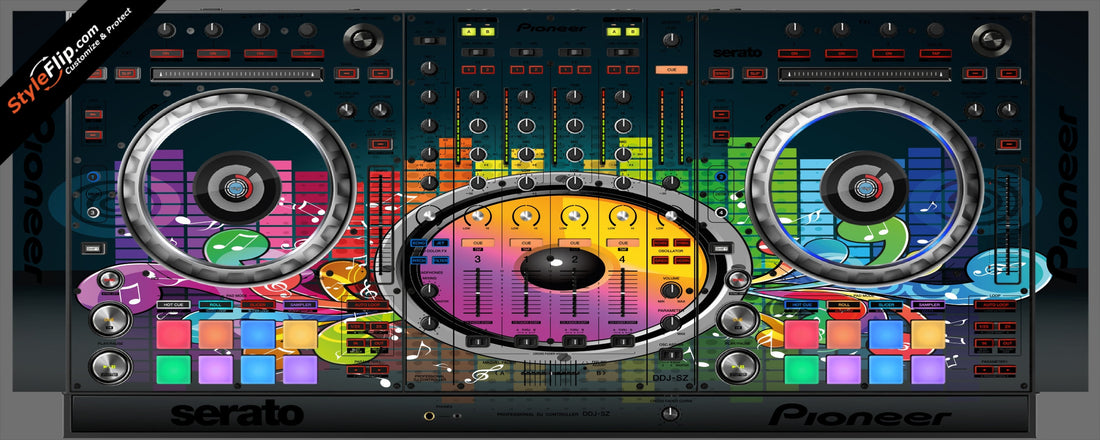Enable headphone CUE for mixer channel 3
Viewport: 1100px width, 440px height.
[478, 243]
